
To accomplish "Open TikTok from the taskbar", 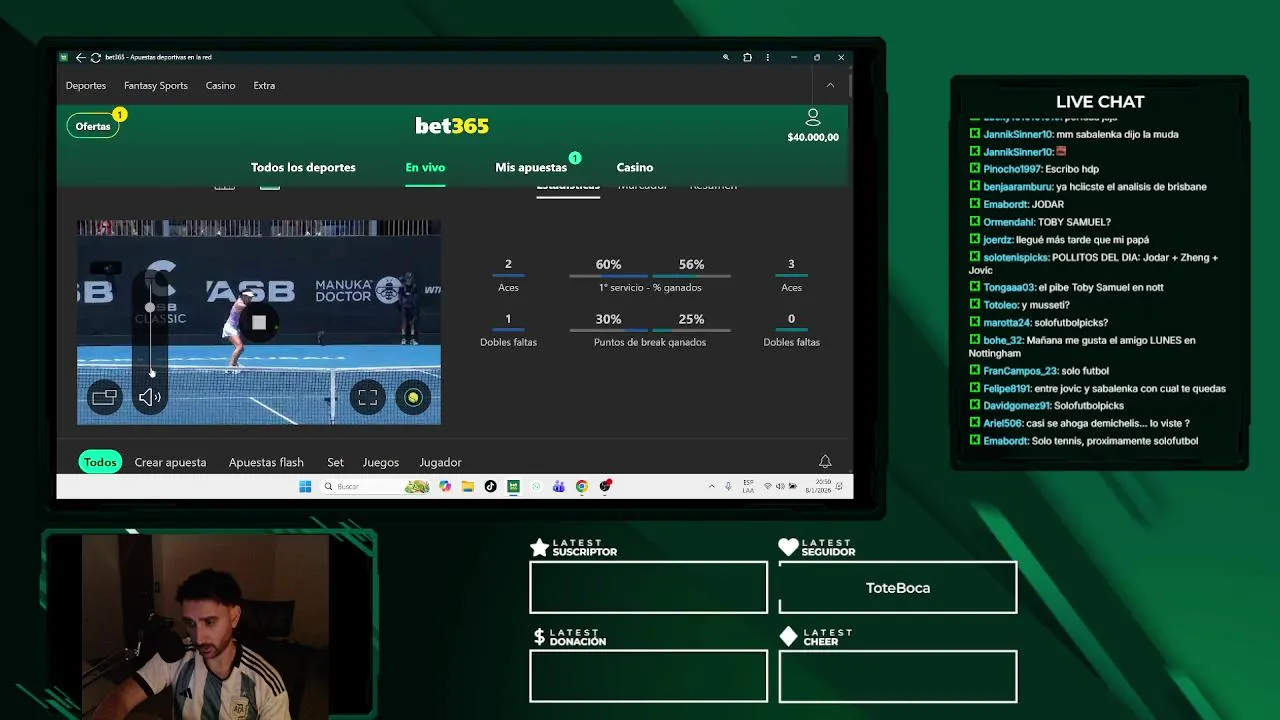I will pyautogui.click(x=490, y=486).
